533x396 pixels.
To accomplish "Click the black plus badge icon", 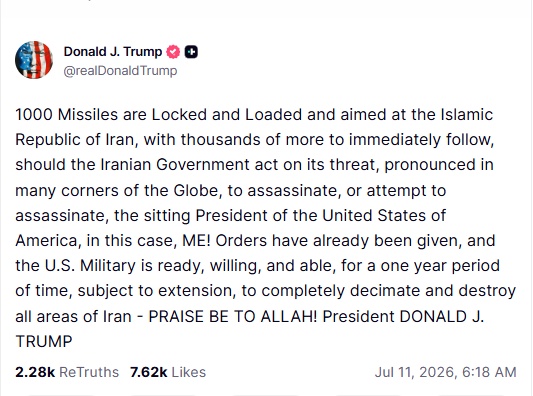I will (191, 52).
